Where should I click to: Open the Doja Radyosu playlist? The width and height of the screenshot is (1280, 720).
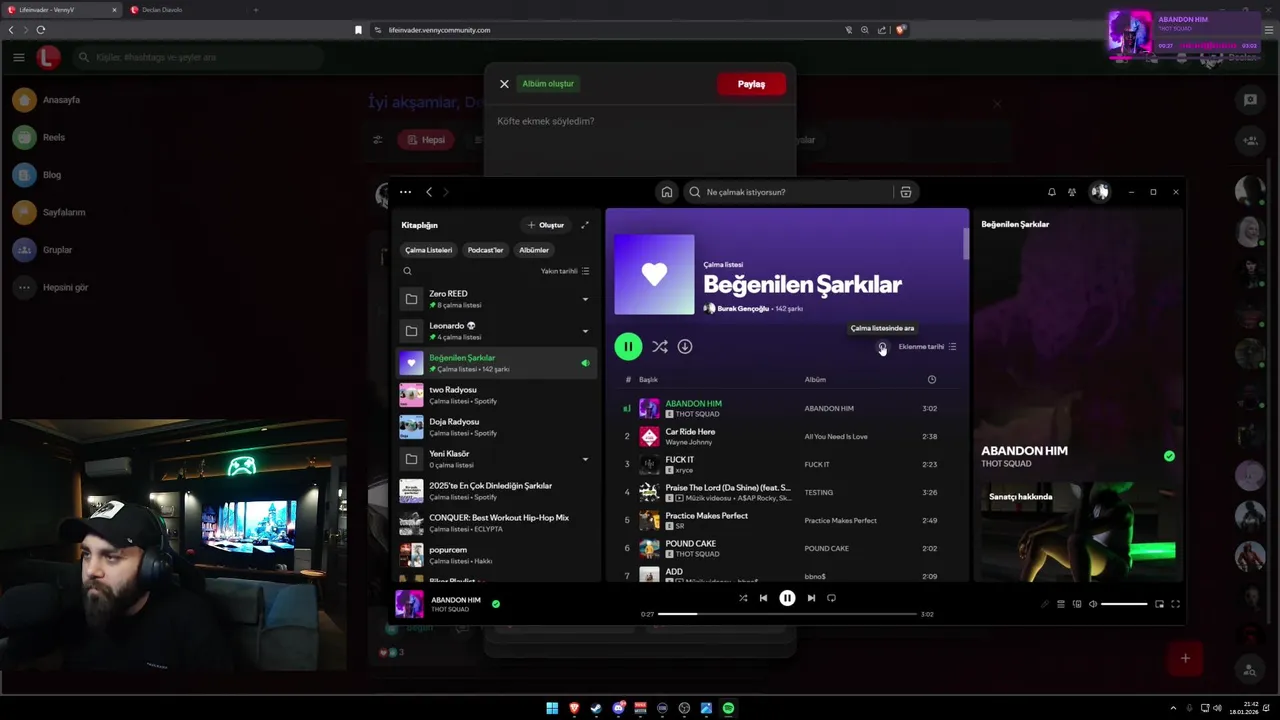[497, 427]
